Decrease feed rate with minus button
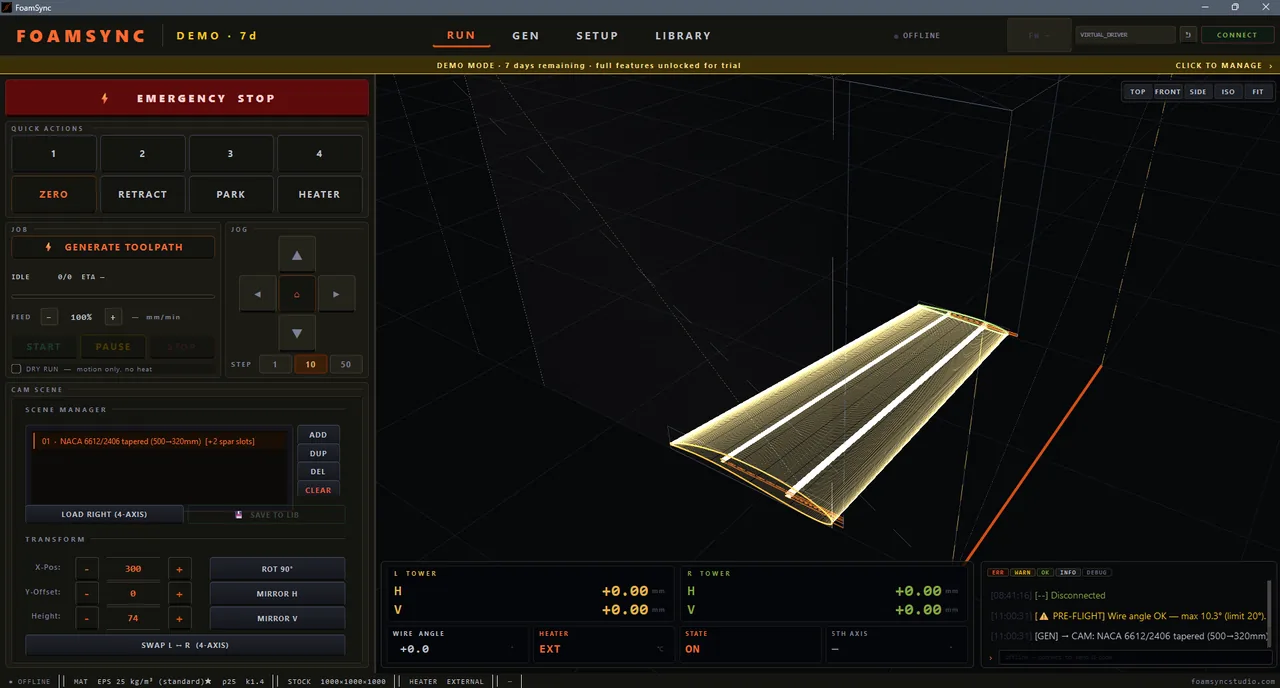Image resolution: width=1280 pixels, height=688 pixels. 49,317
